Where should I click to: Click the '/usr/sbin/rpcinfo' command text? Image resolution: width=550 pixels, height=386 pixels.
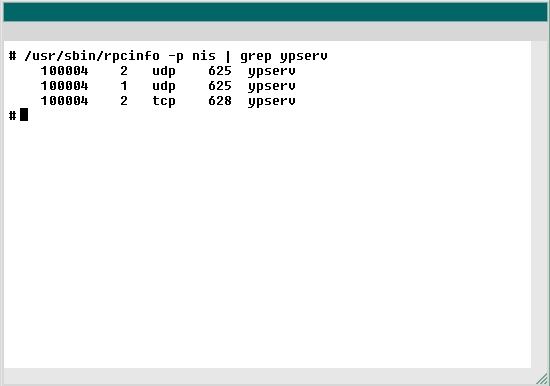click(92, 56)
